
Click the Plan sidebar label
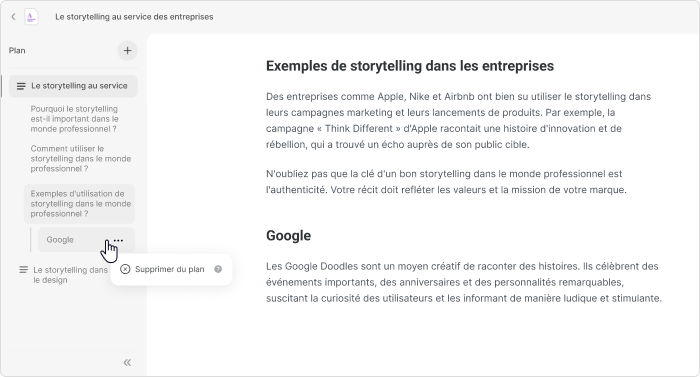click(17, 50)
